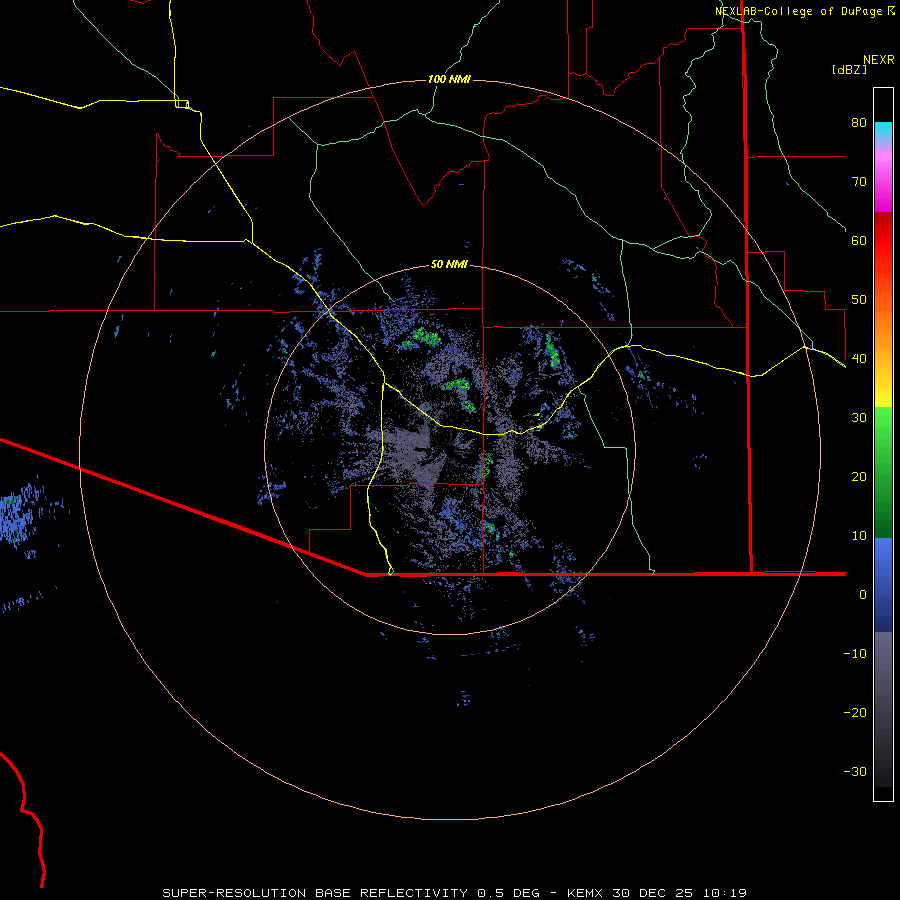Click the 50 dBZ scale value
900x900 pixels.
(859, 300)
